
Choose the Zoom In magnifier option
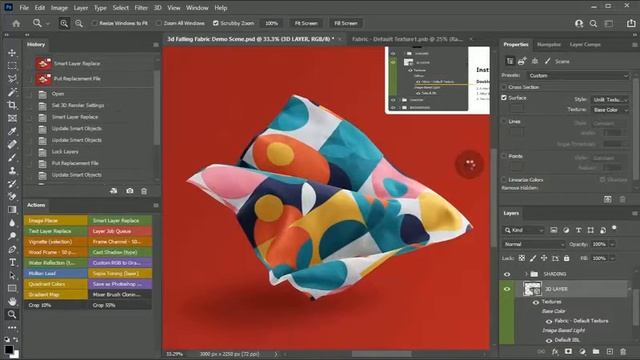[x=64, y=23]
